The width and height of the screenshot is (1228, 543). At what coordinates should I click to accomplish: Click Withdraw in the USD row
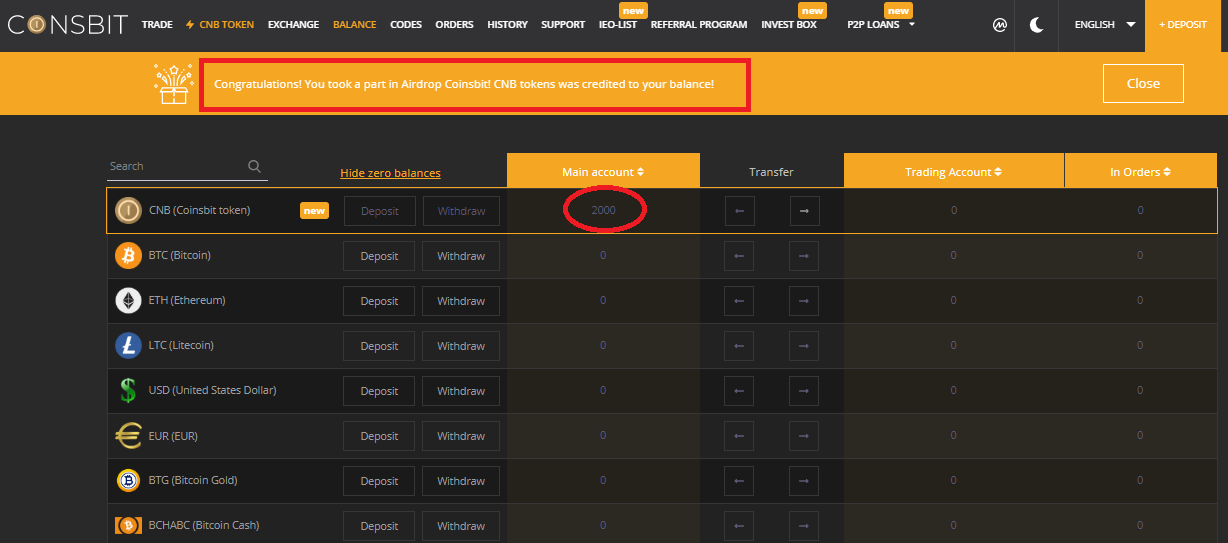461,391
